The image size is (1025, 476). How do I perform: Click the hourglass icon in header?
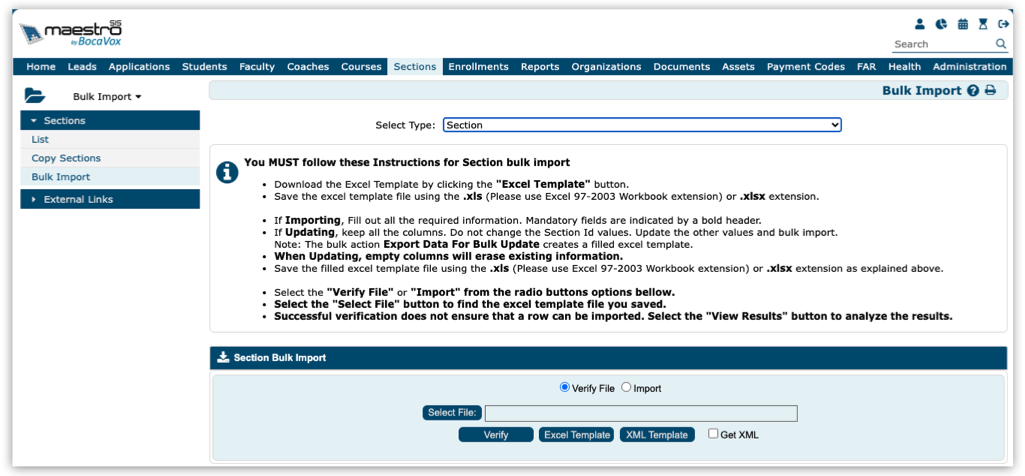click(983, 24)
